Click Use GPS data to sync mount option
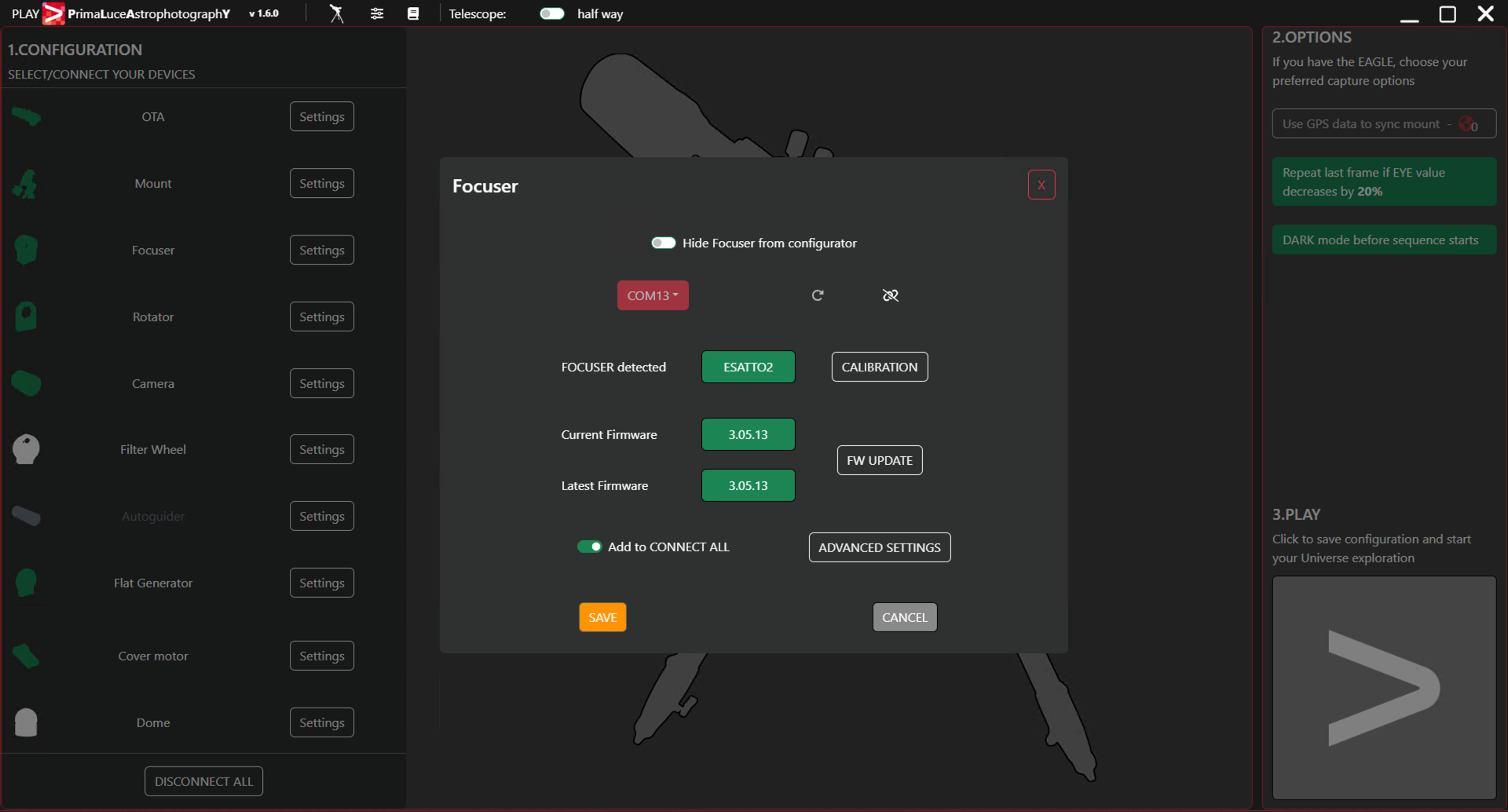Image resolution: width=1508 pixels, height=812 pixels. click(1384, 123)
